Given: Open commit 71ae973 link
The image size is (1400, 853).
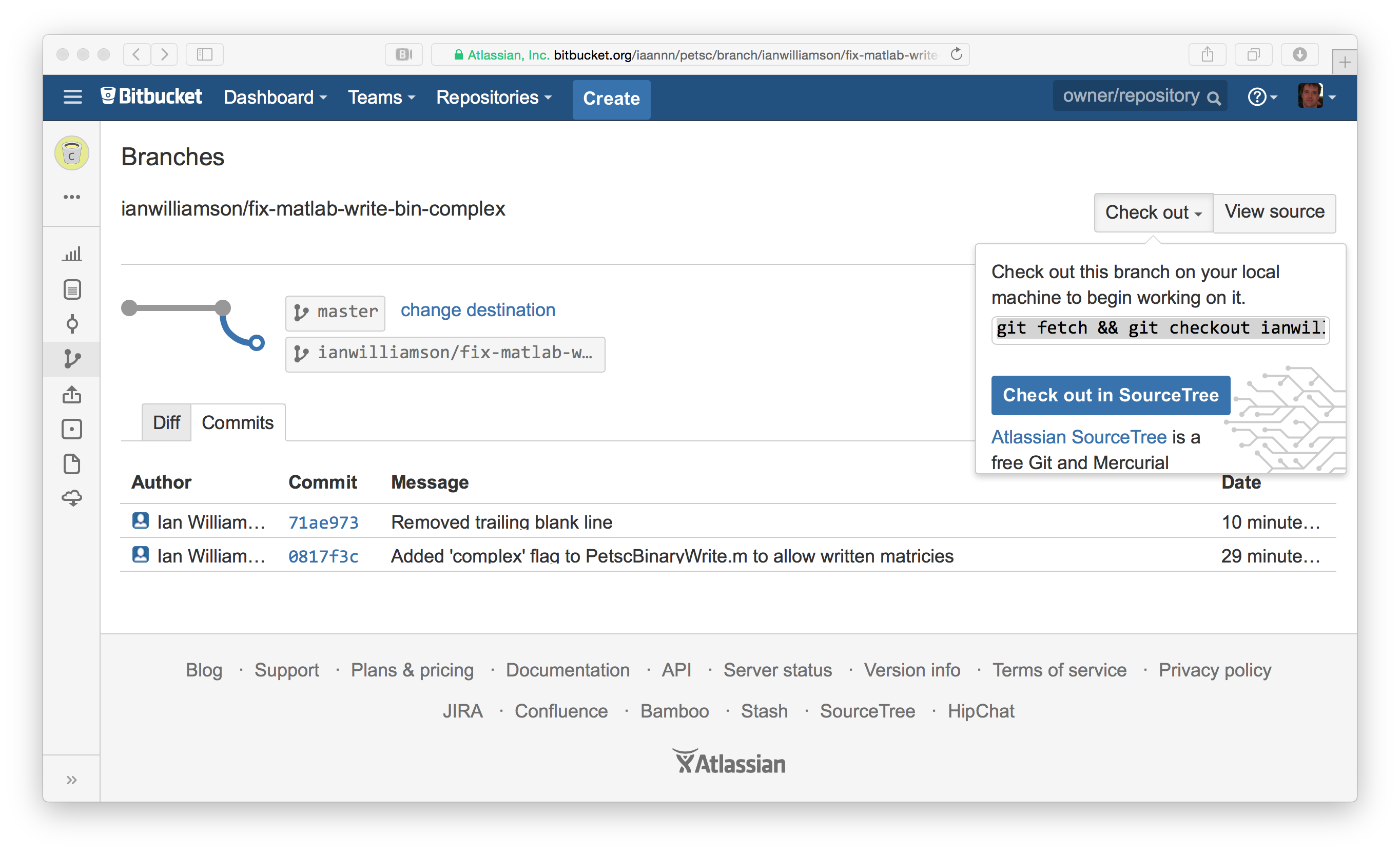Looking at the screenshot, I should click(323, 522).
